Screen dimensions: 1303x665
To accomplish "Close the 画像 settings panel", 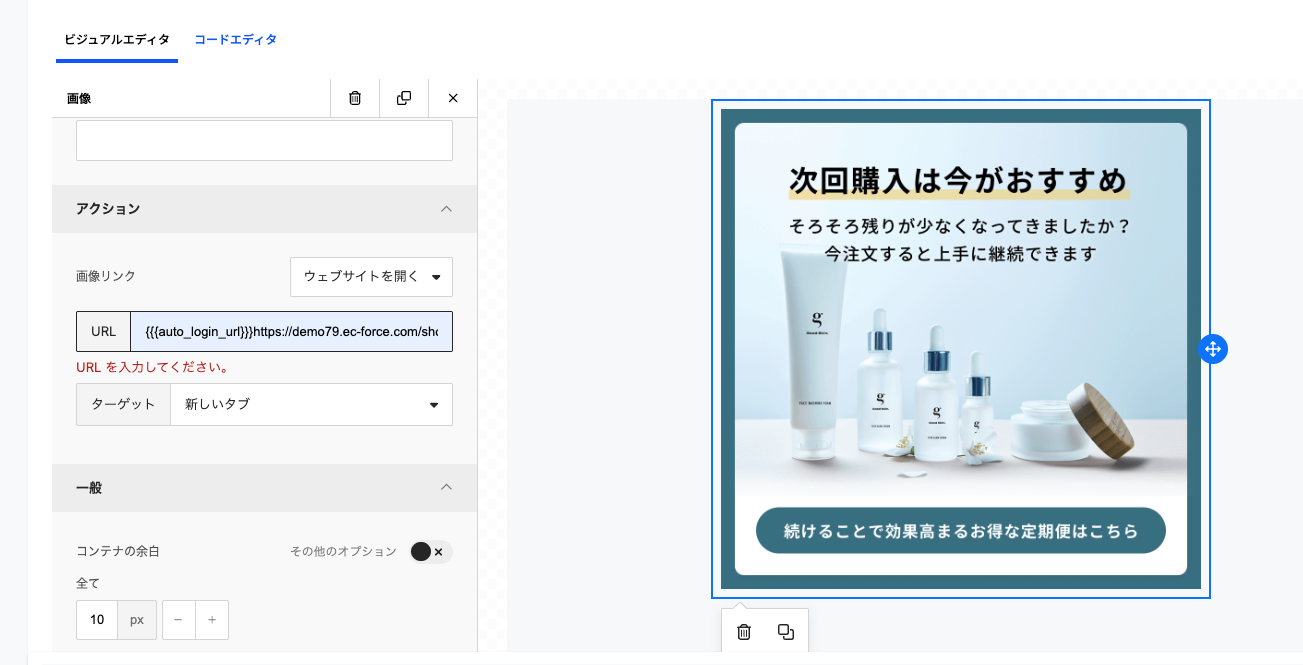I will (453, 98).
